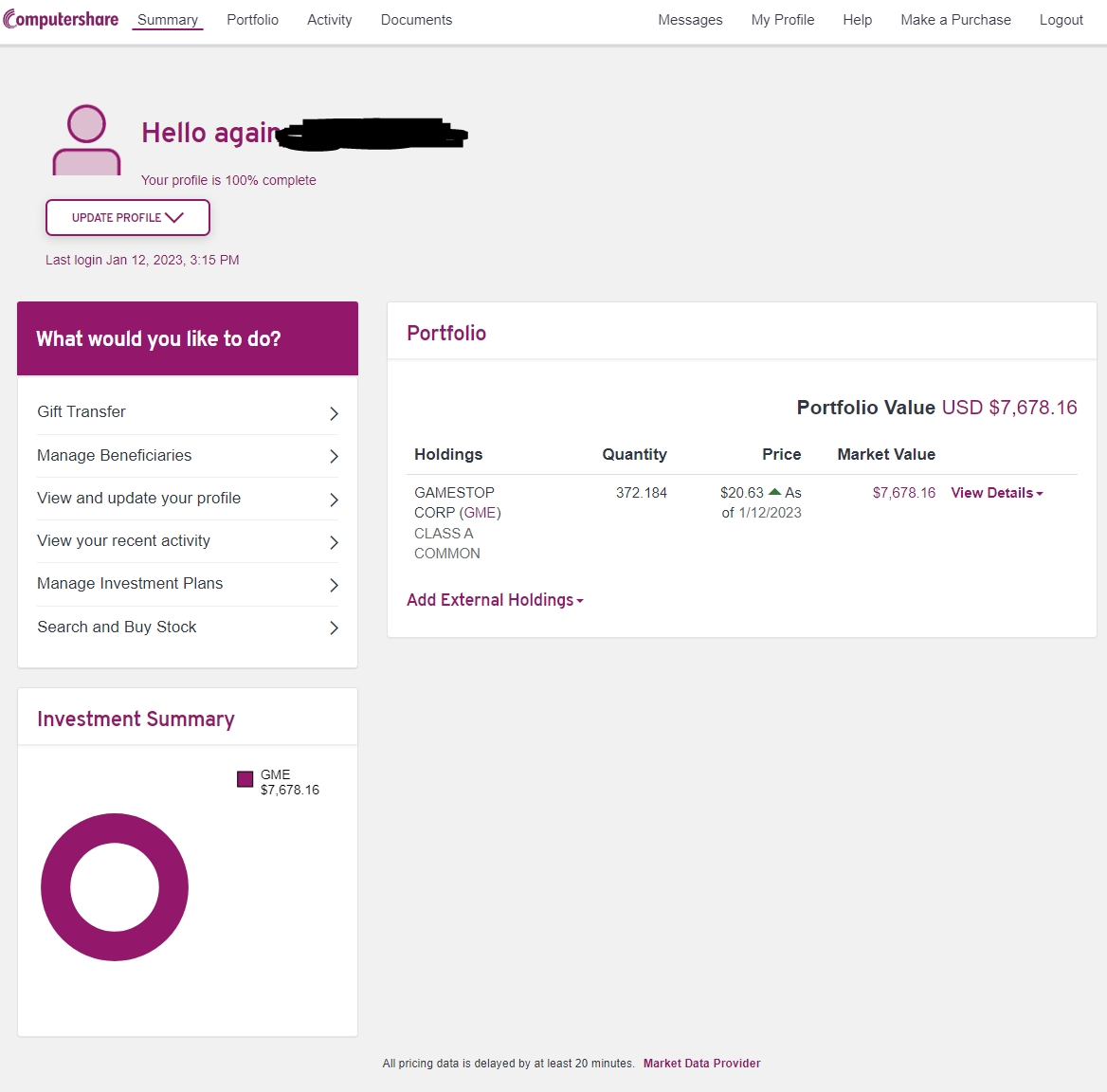Select View your recent activity

tap(124, 541)
